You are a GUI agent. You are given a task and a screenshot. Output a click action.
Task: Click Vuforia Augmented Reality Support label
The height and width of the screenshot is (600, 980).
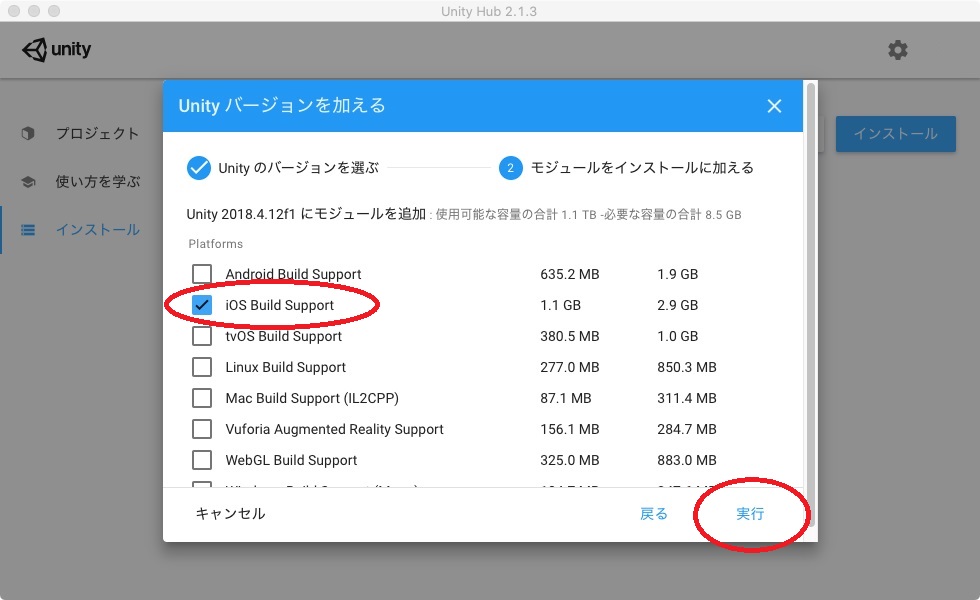tap(334, 429)
